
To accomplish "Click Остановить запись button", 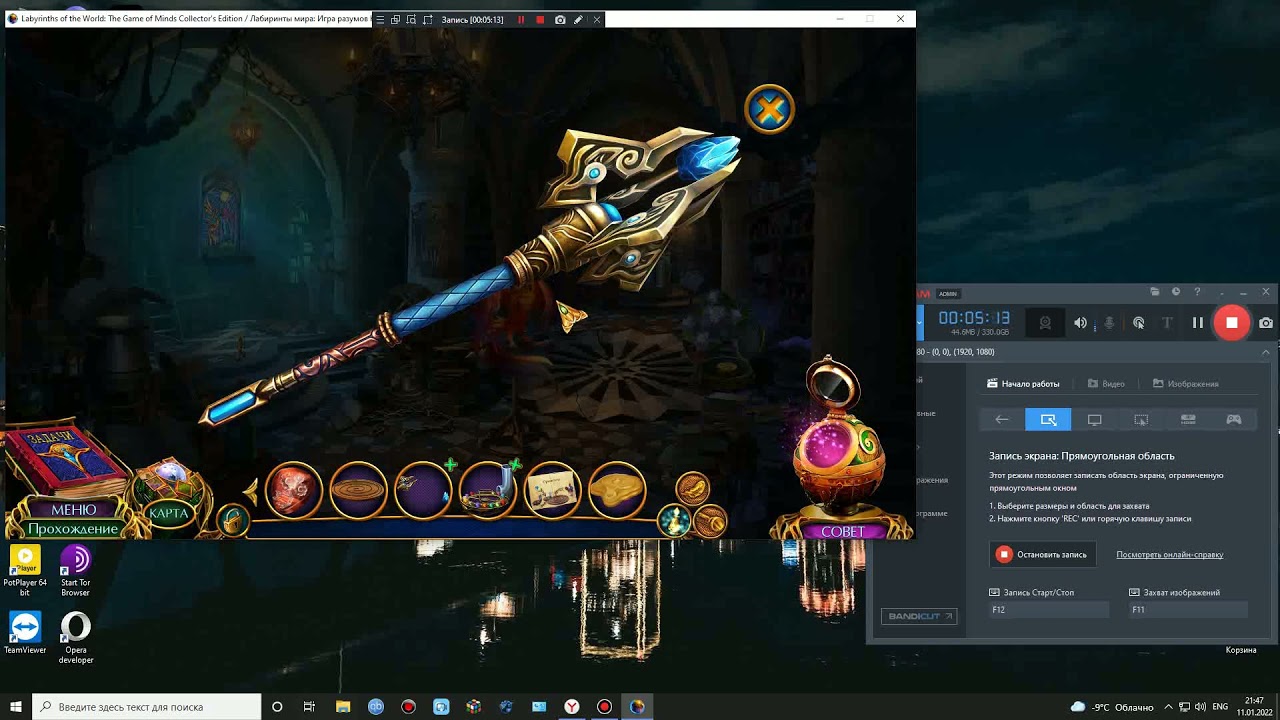I will tap(1043, 554).
